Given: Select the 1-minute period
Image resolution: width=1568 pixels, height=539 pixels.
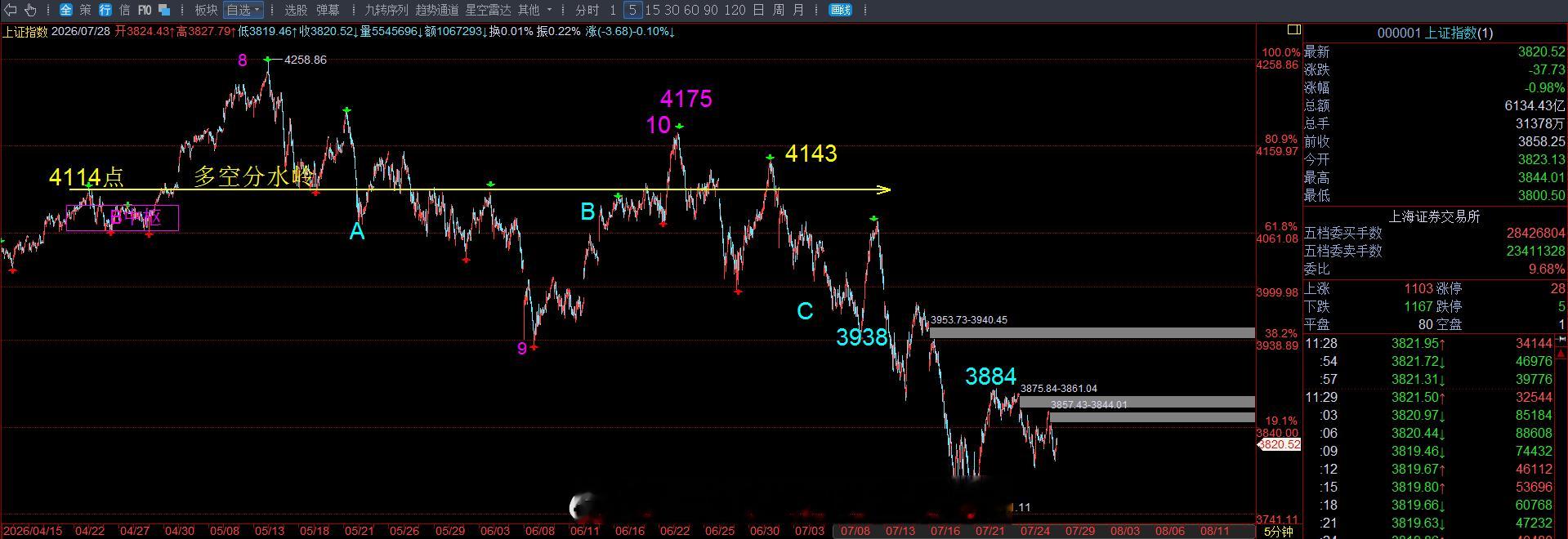Looking at the screenshot, I should (613, 10).
